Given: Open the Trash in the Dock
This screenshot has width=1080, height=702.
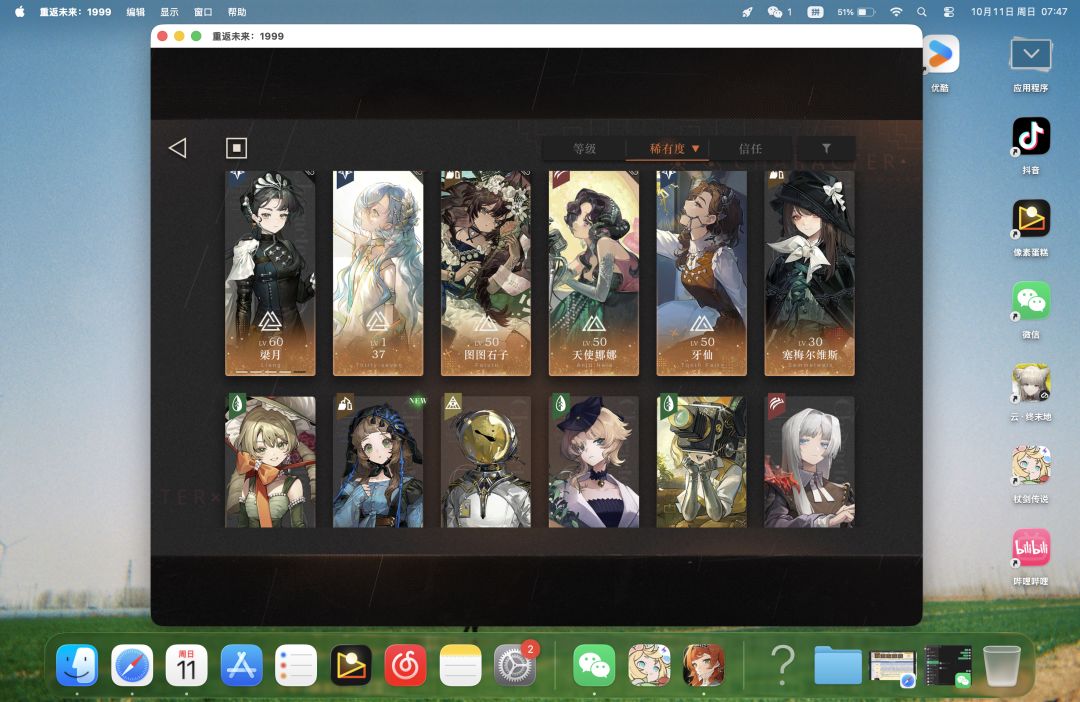Looking at the screenshot, I should (x=1001, y=665).
